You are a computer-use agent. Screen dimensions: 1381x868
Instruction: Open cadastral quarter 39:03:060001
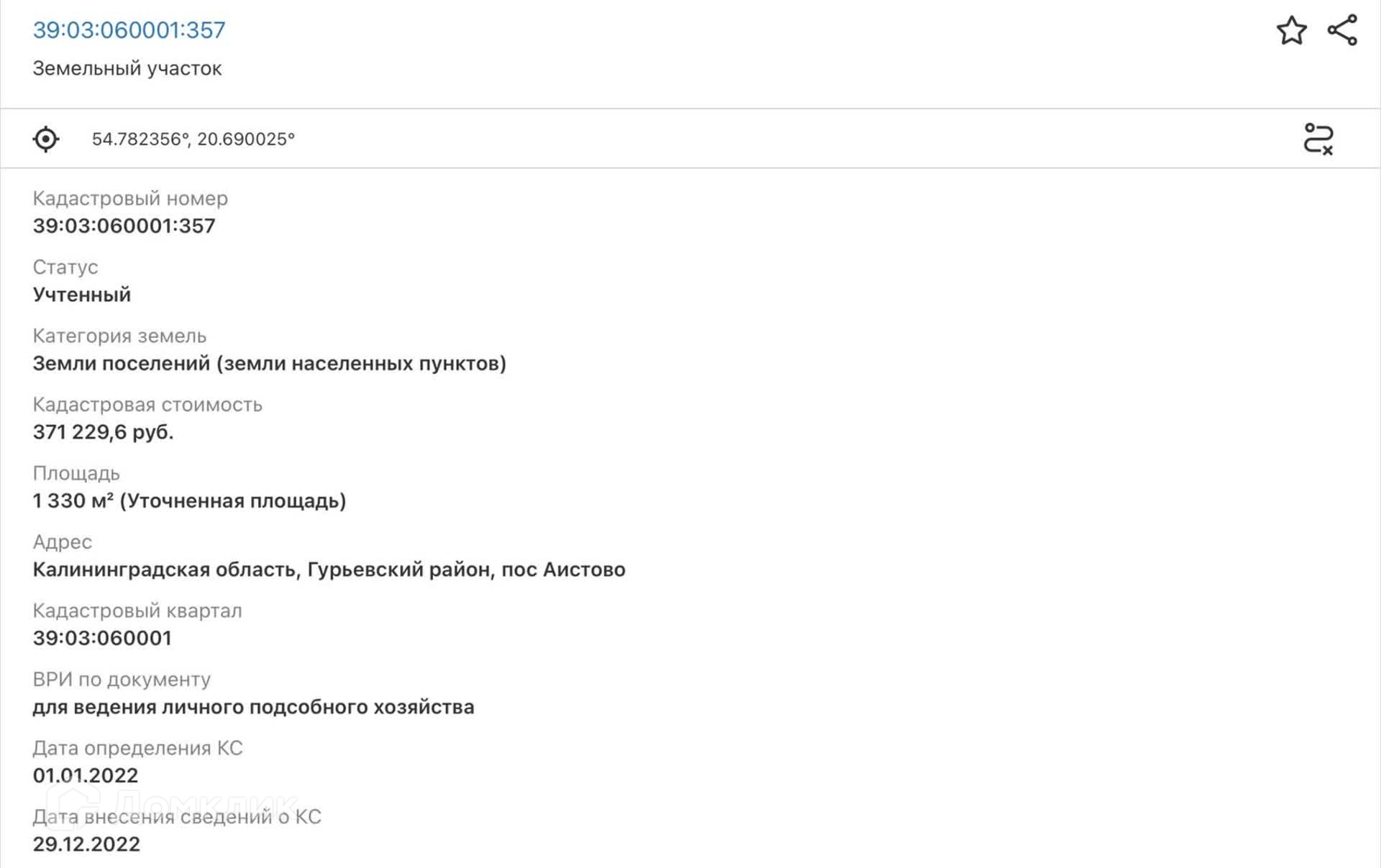coord(102,639)
